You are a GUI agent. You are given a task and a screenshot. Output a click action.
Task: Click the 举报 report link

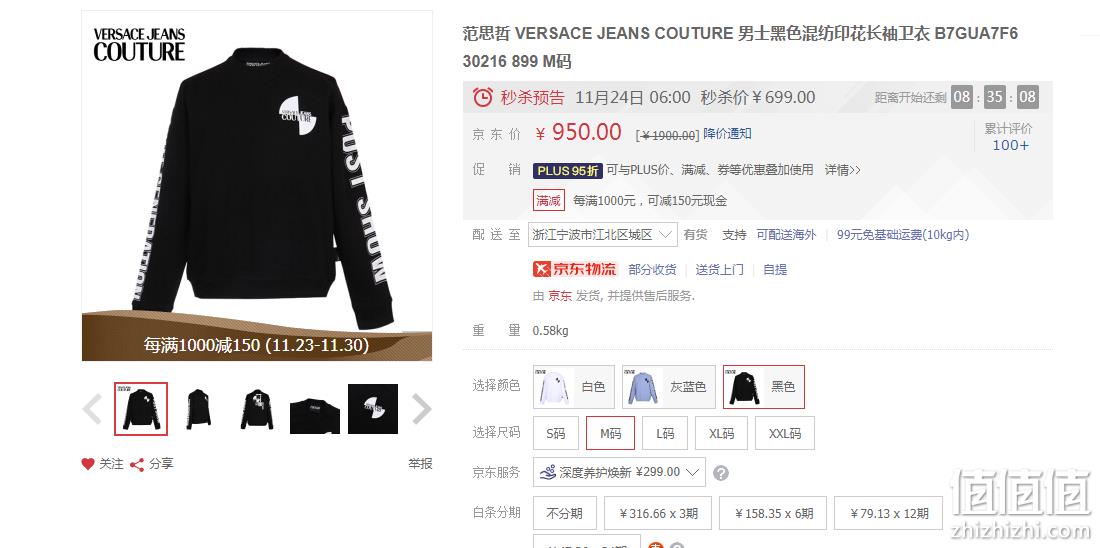point(420,464)
